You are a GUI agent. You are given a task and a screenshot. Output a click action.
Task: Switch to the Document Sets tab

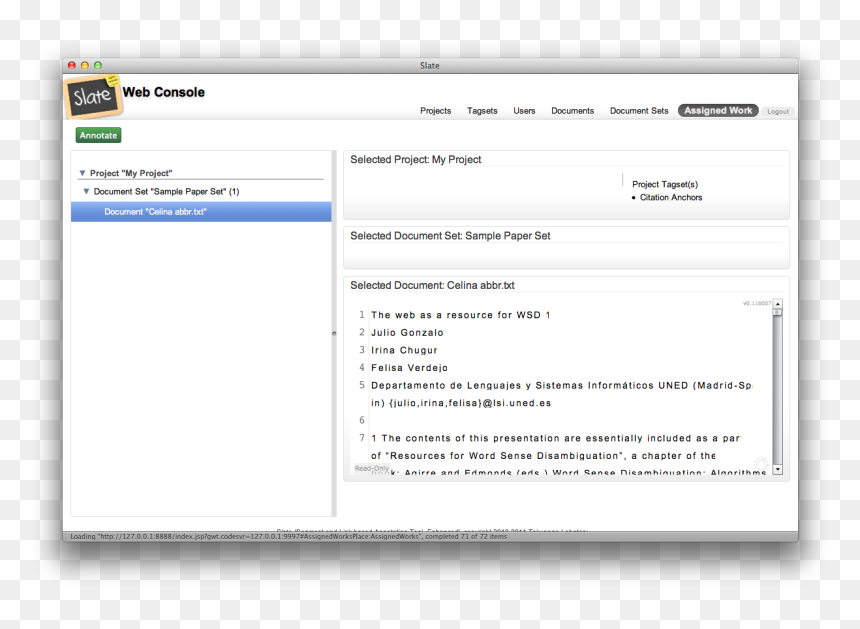pyautogui.click(x=639, y=111)
